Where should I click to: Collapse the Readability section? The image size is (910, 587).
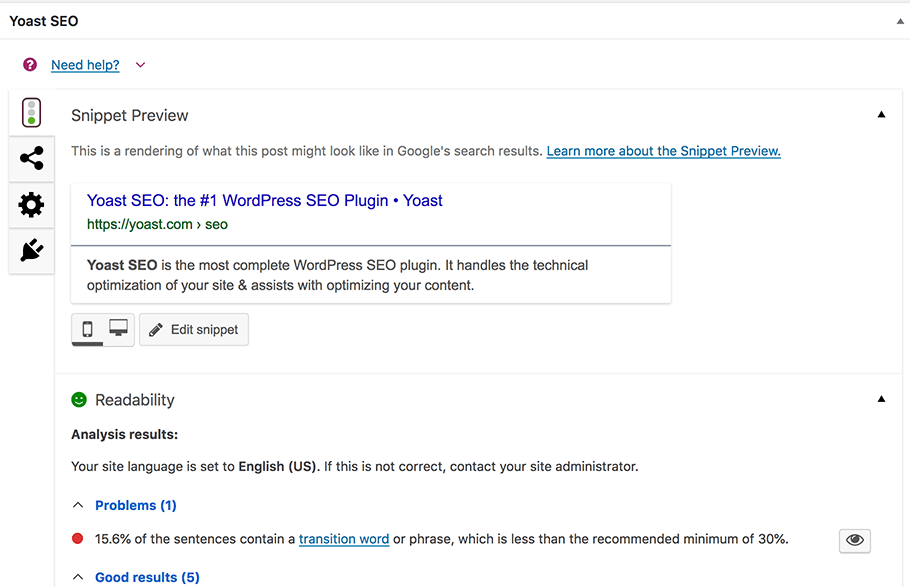coord(881,399)
